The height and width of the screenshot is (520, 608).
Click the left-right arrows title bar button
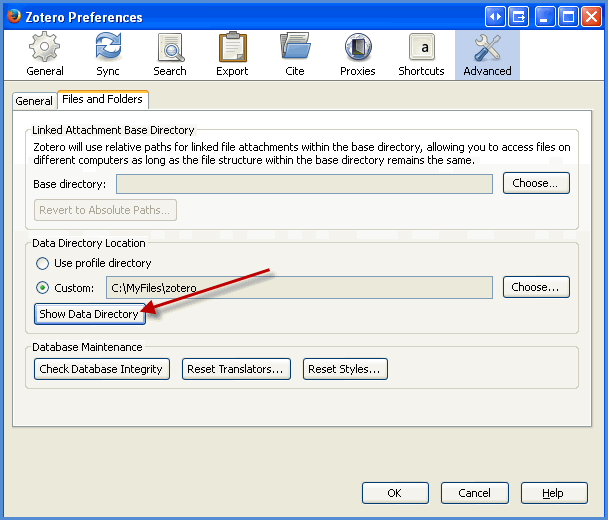(x=495, y=17)
